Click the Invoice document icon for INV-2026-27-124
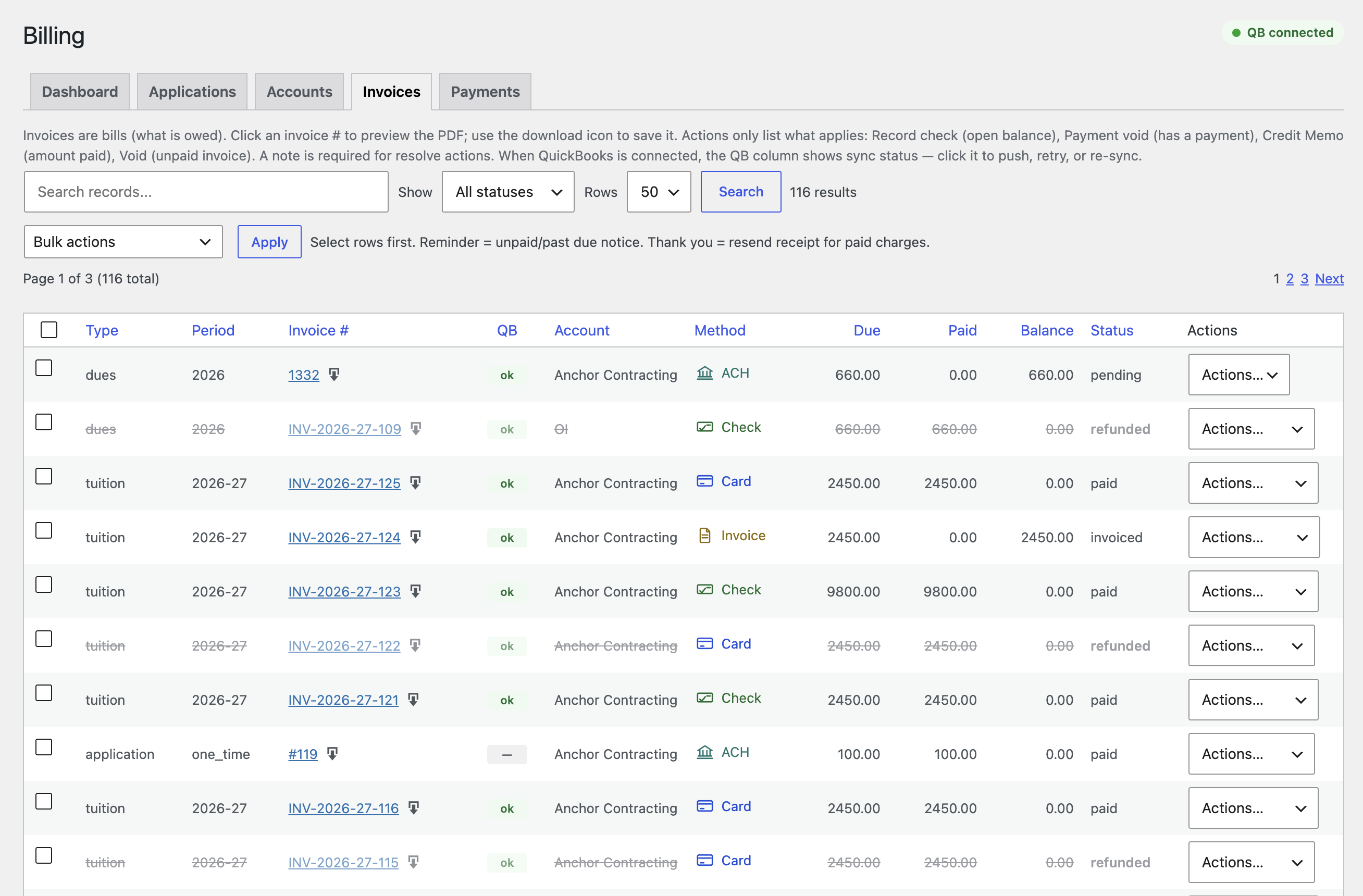The height and width of the screenshot is (896, 1363). tap(704, 536)
